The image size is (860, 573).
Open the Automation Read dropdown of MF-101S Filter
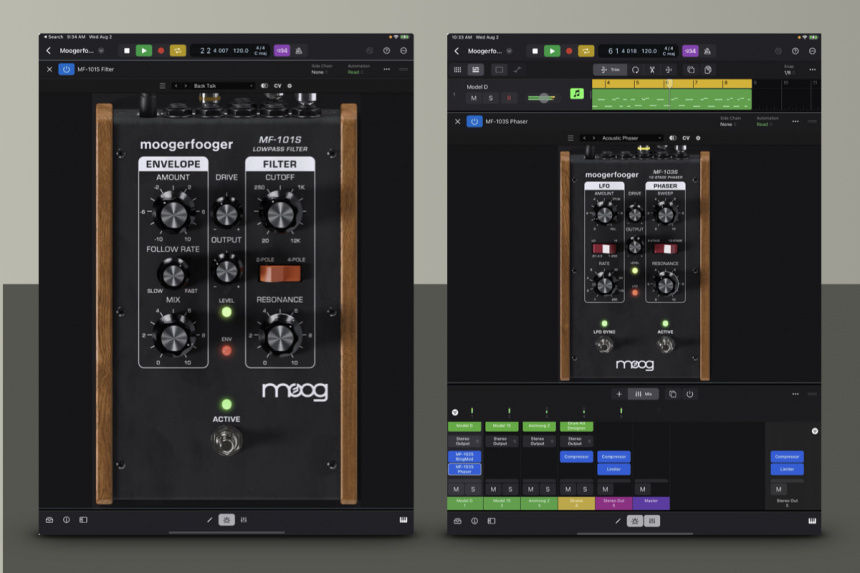click(x=358, y=69)
